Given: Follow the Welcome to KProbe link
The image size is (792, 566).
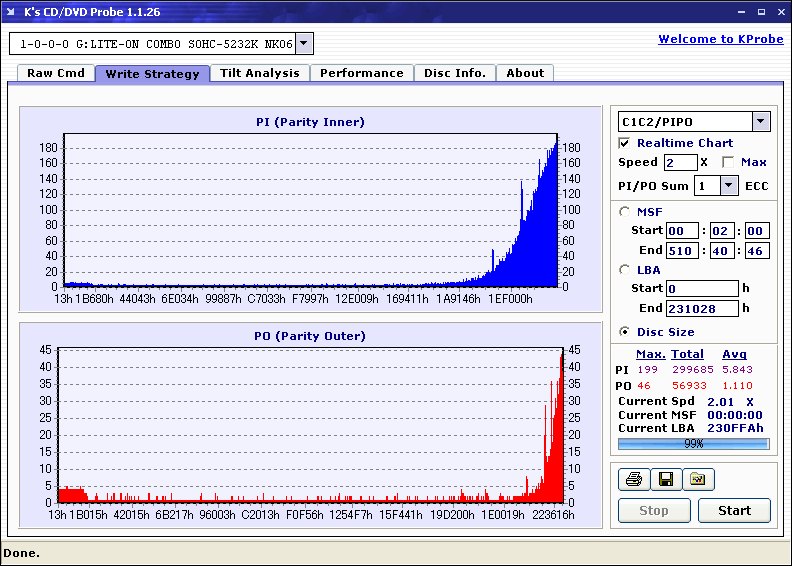Looking at the screenshot, I should pos(721,39).
